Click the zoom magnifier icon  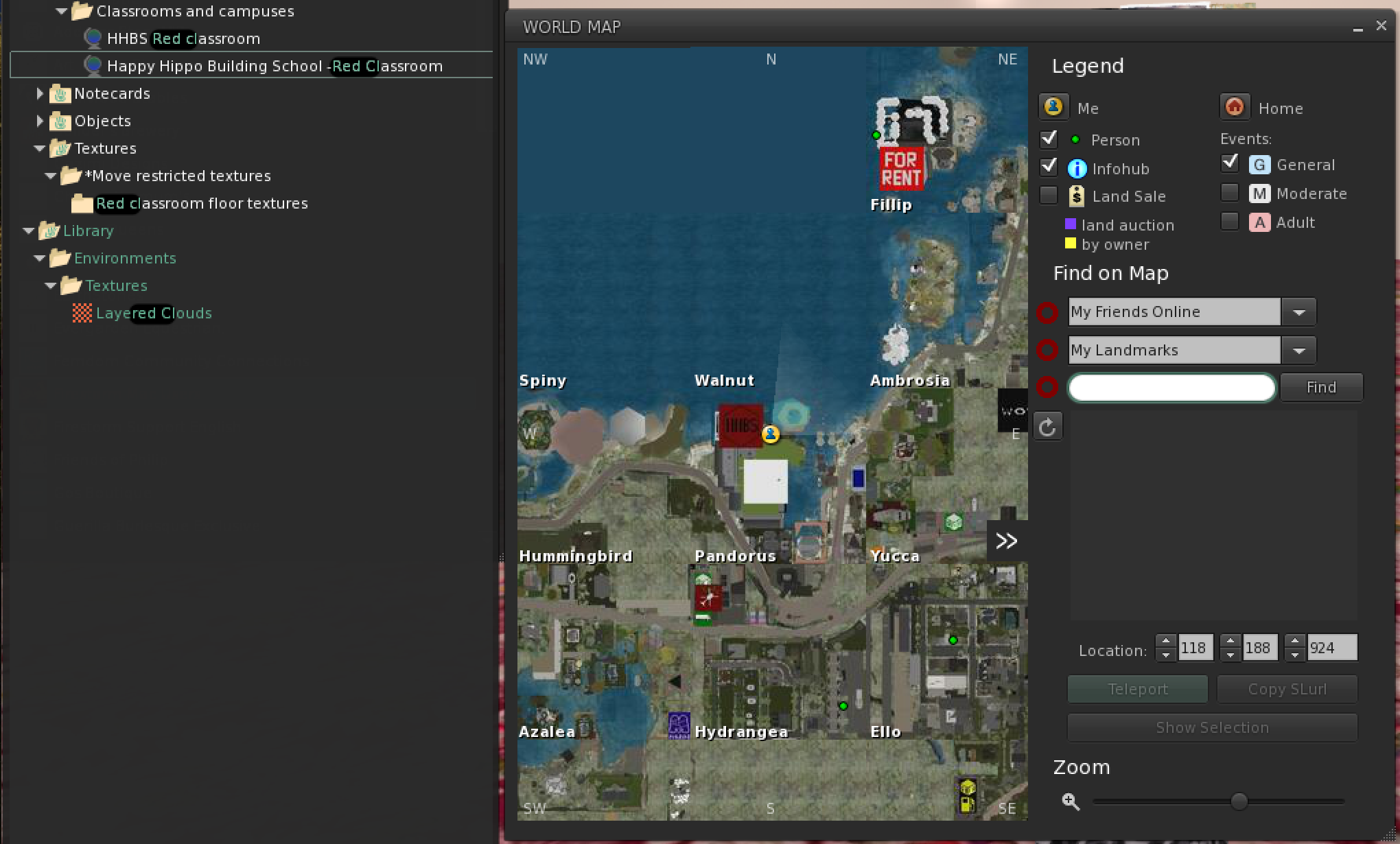point(1071,801)
